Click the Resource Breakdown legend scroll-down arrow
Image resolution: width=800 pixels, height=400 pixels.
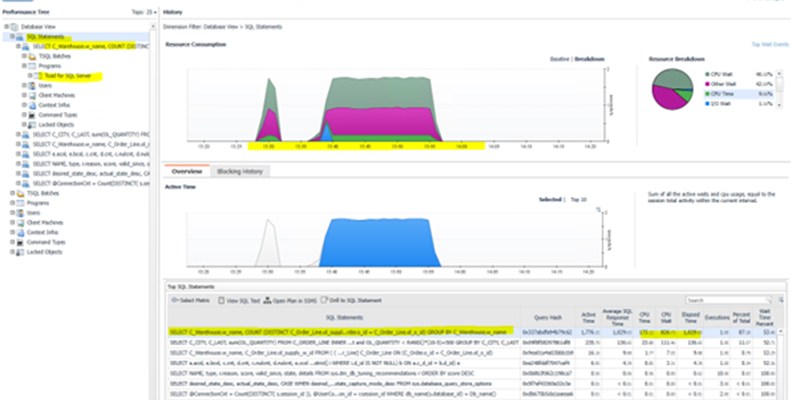tap(779, 105)
